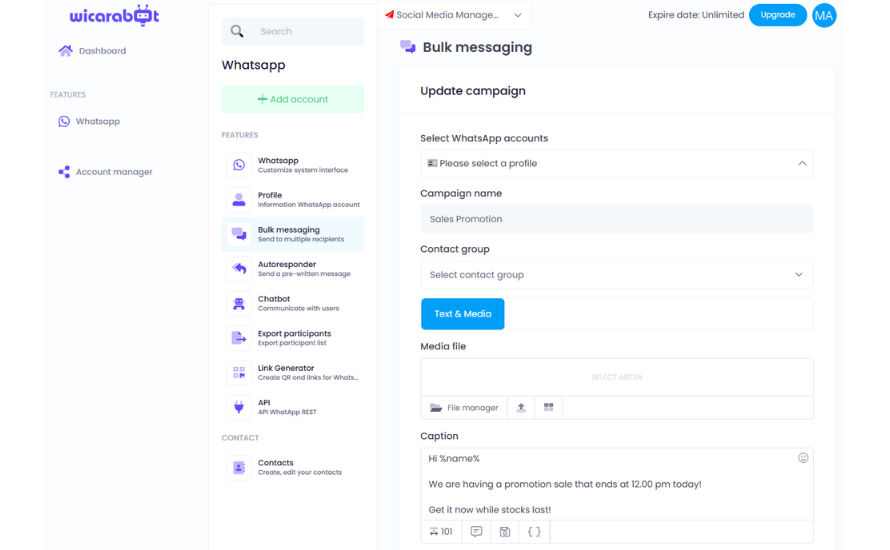Select the Bulk messaging menu item
Screen dimensions: 890x550
tap(293, 234)
